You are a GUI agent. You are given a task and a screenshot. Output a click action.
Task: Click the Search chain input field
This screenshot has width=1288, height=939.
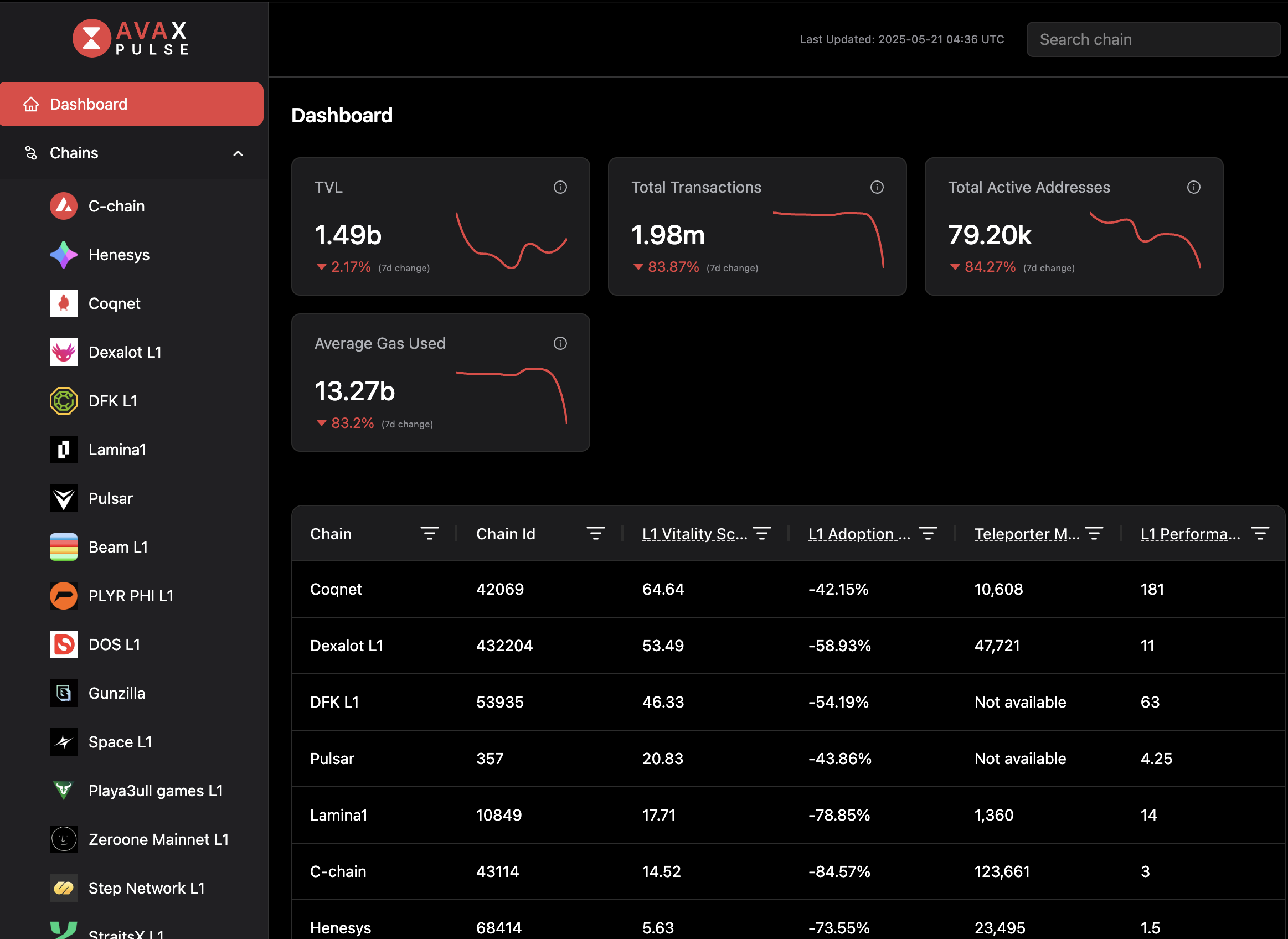[x=1153, y=39]
